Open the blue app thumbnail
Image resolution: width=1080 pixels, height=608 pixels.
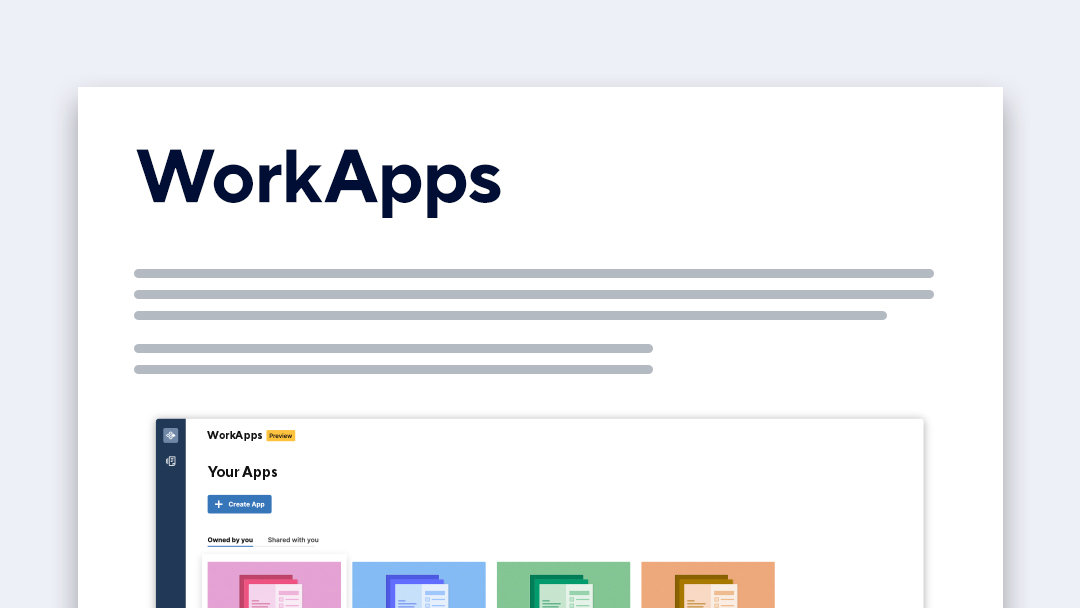(419, 585)
